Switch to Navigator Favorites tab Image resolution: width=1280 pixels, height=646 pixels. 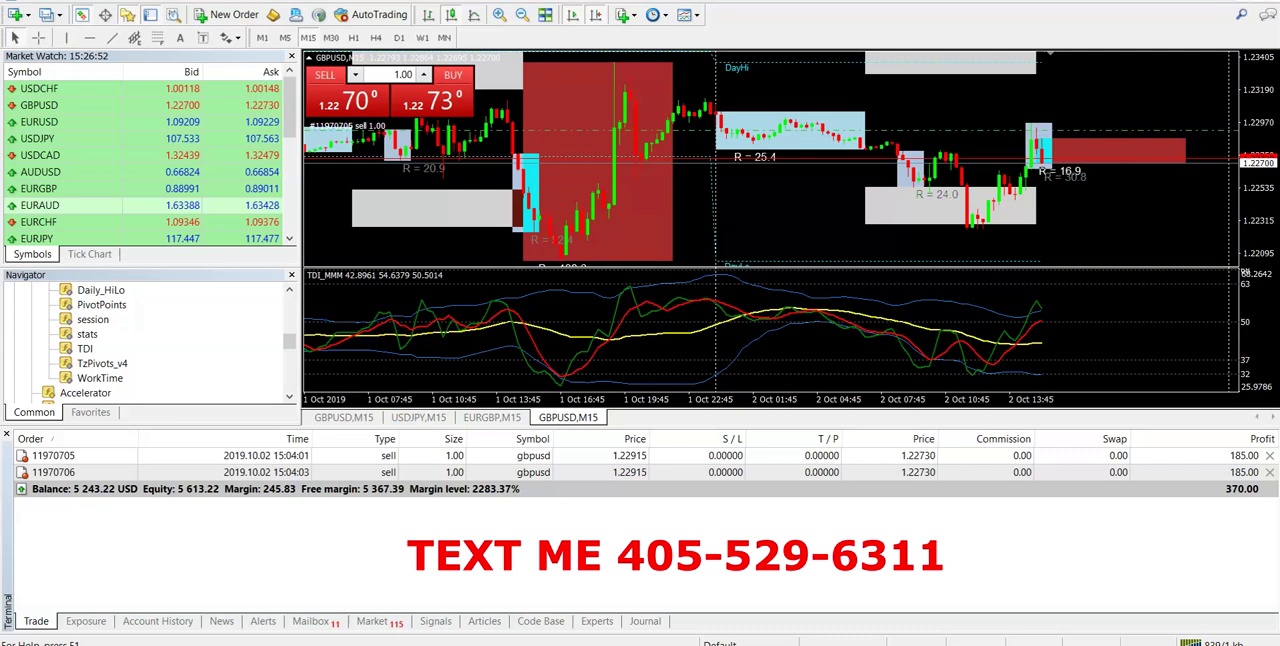pos(90,412)
